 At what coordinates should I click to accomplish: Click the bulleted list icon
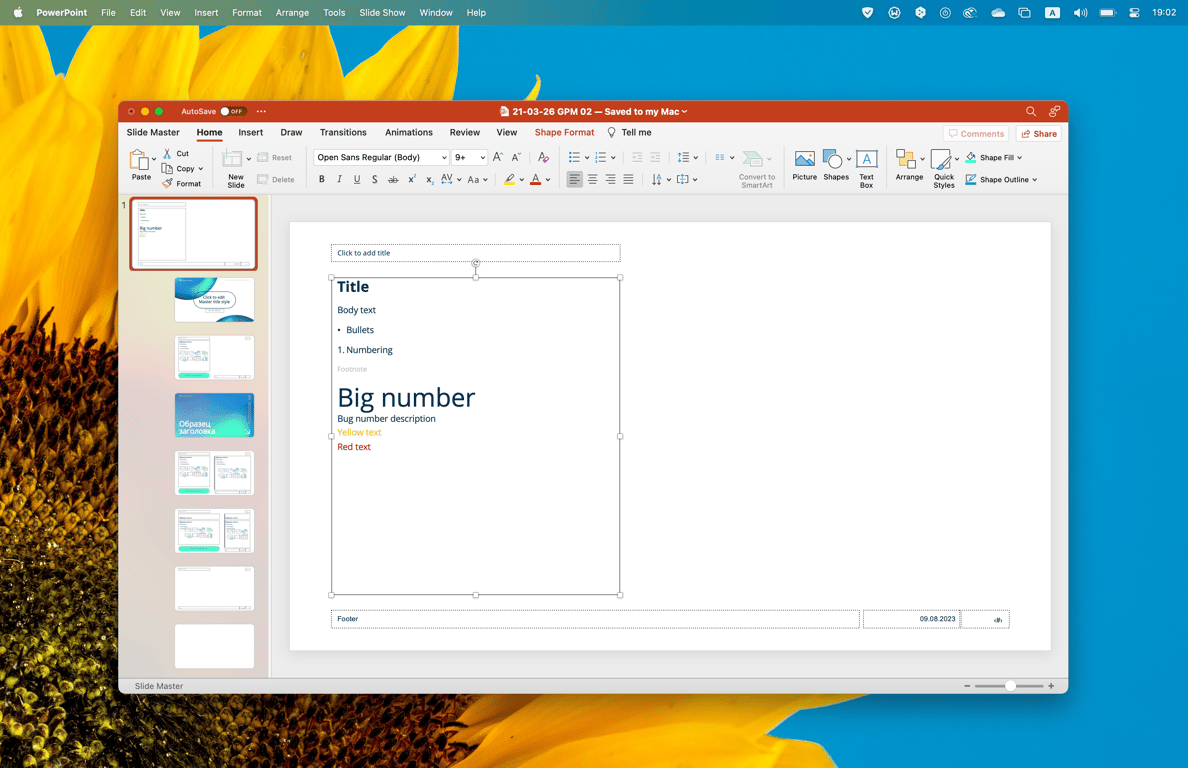[574, 158]
